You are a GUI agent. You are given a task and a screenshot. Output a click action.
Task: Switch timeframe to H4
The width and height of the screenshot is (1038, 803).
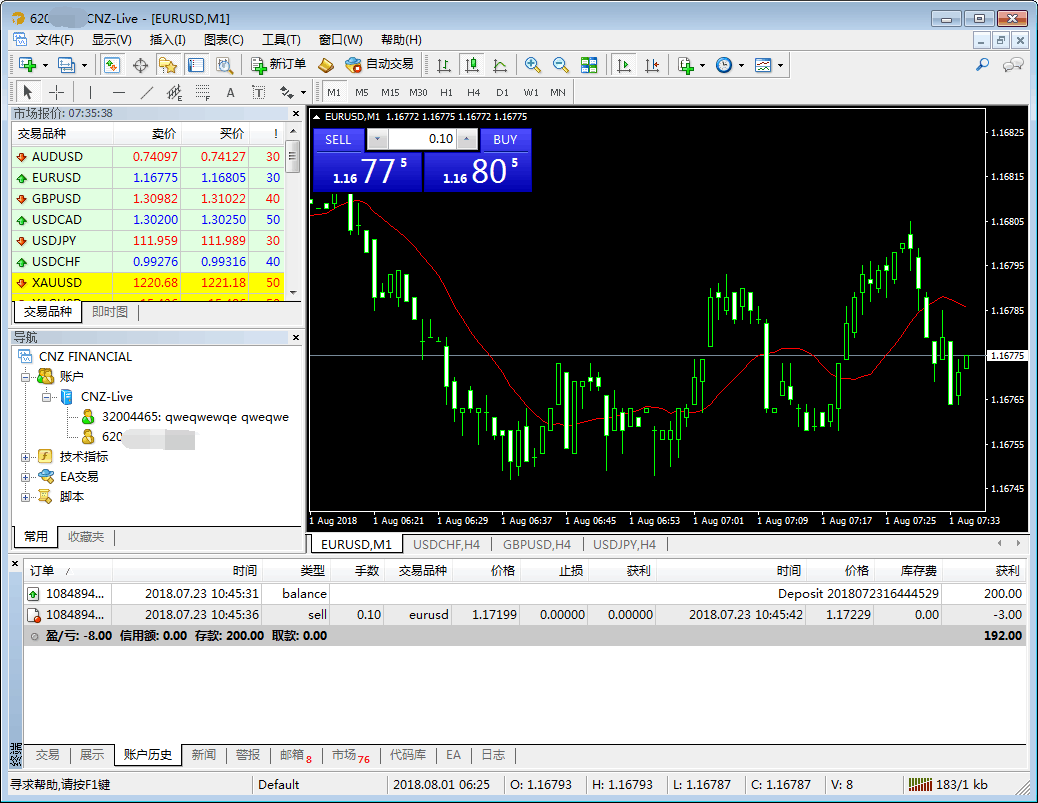pyautogui.click(x=473, y=92)
